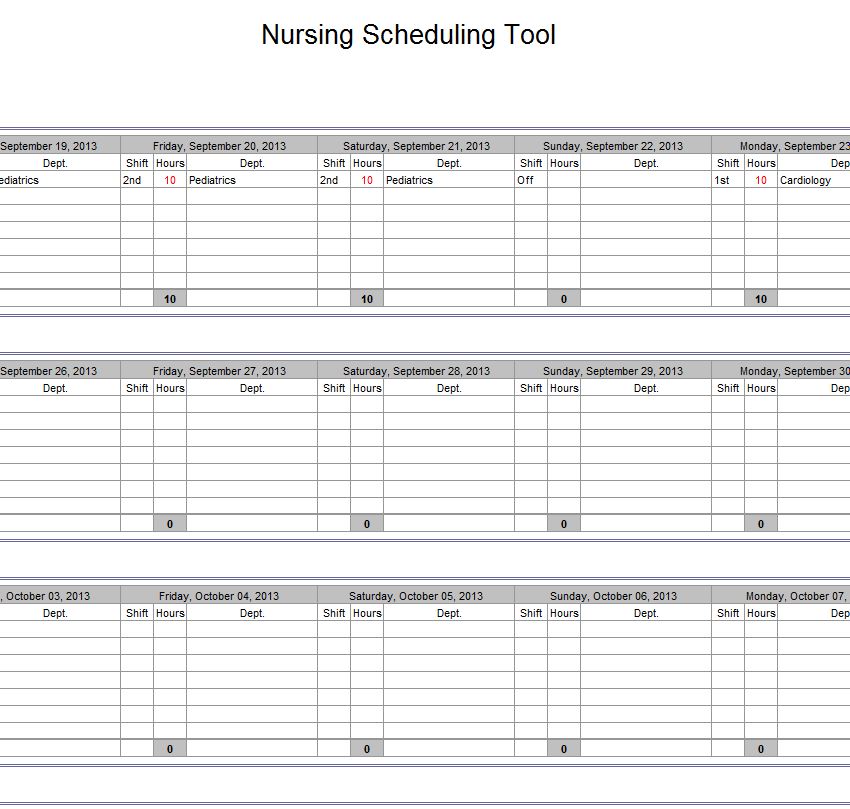Click the Dept. column header under Friday, October 04
The height and width of the screenshot is (809, 850).
pyautogui.click(x=252, y=613)
